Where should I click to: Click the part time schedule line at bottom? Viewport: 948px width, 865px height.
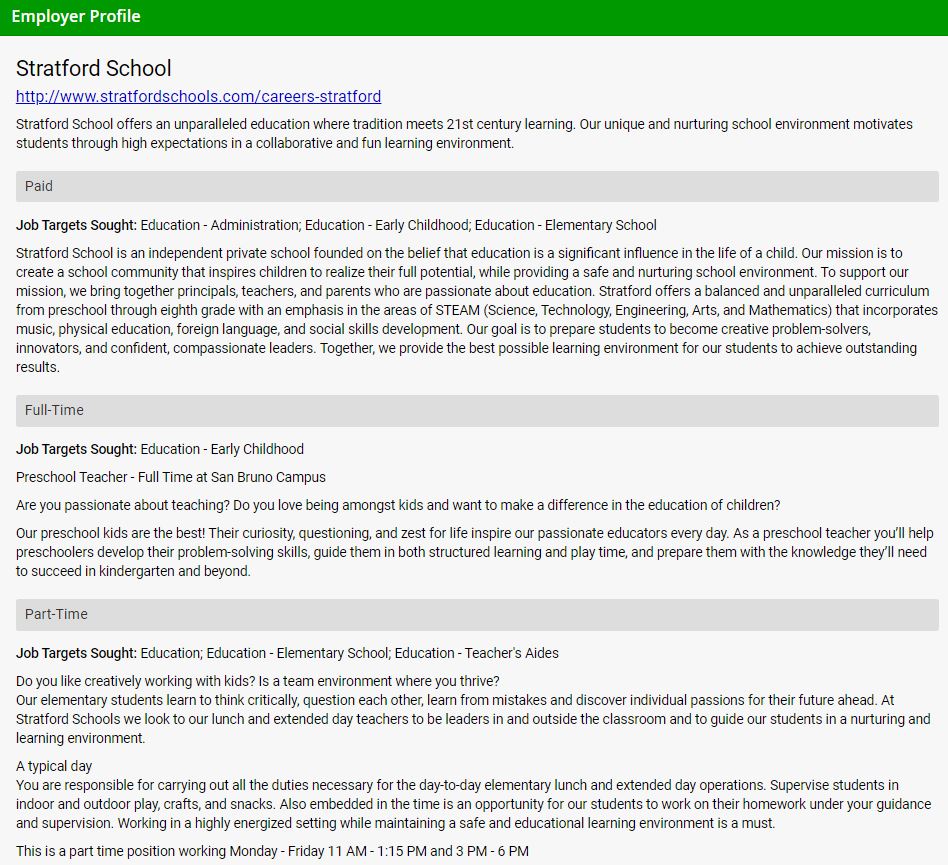pyautogui.click(x=272, y=851)
